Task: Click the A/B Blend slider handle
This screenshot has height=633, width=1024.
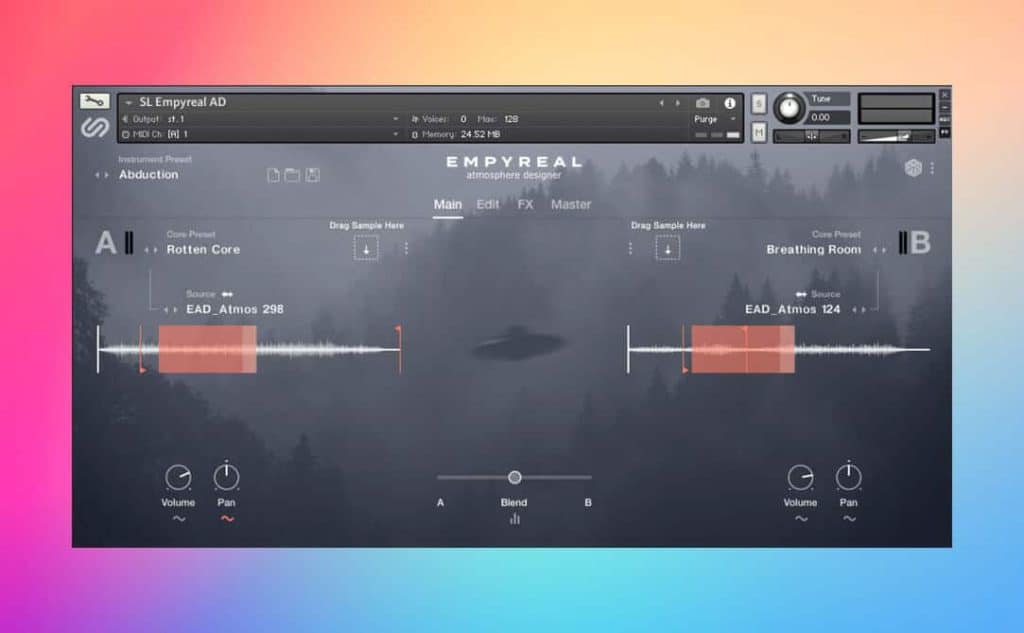Action: 514,477
